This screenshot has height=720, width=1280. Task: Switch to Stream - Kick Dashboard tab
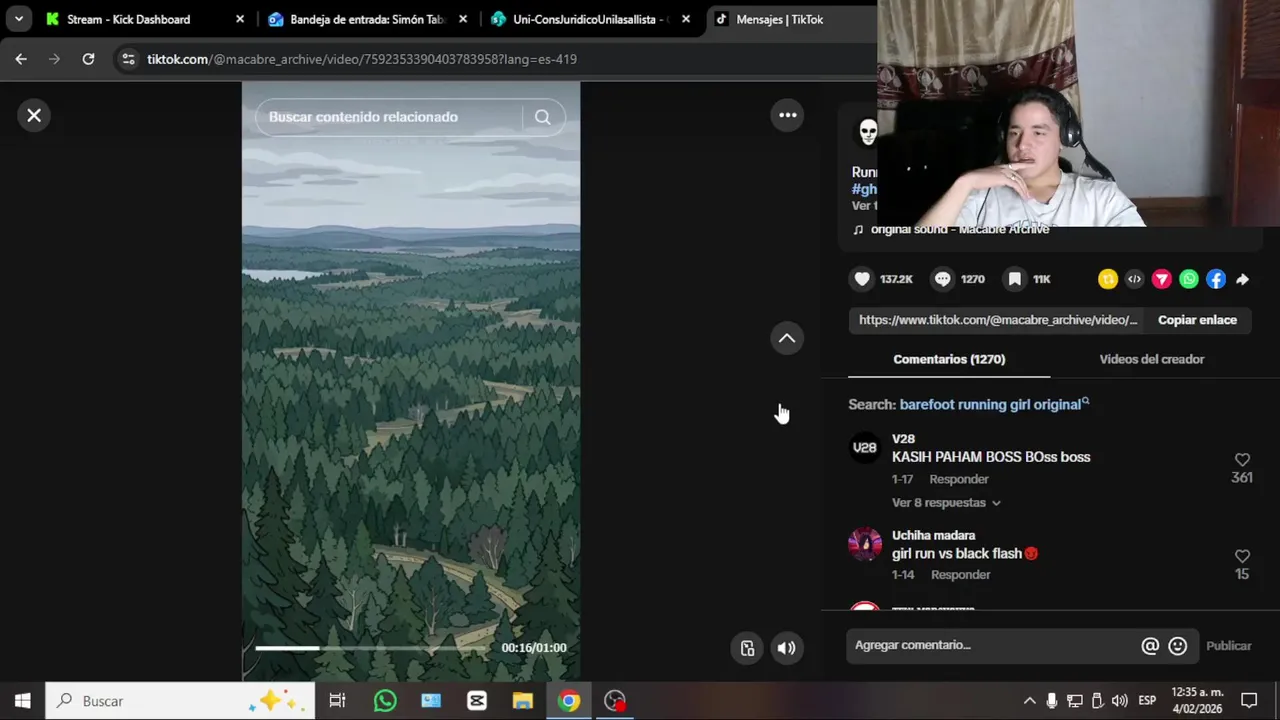tap(141, 19)
